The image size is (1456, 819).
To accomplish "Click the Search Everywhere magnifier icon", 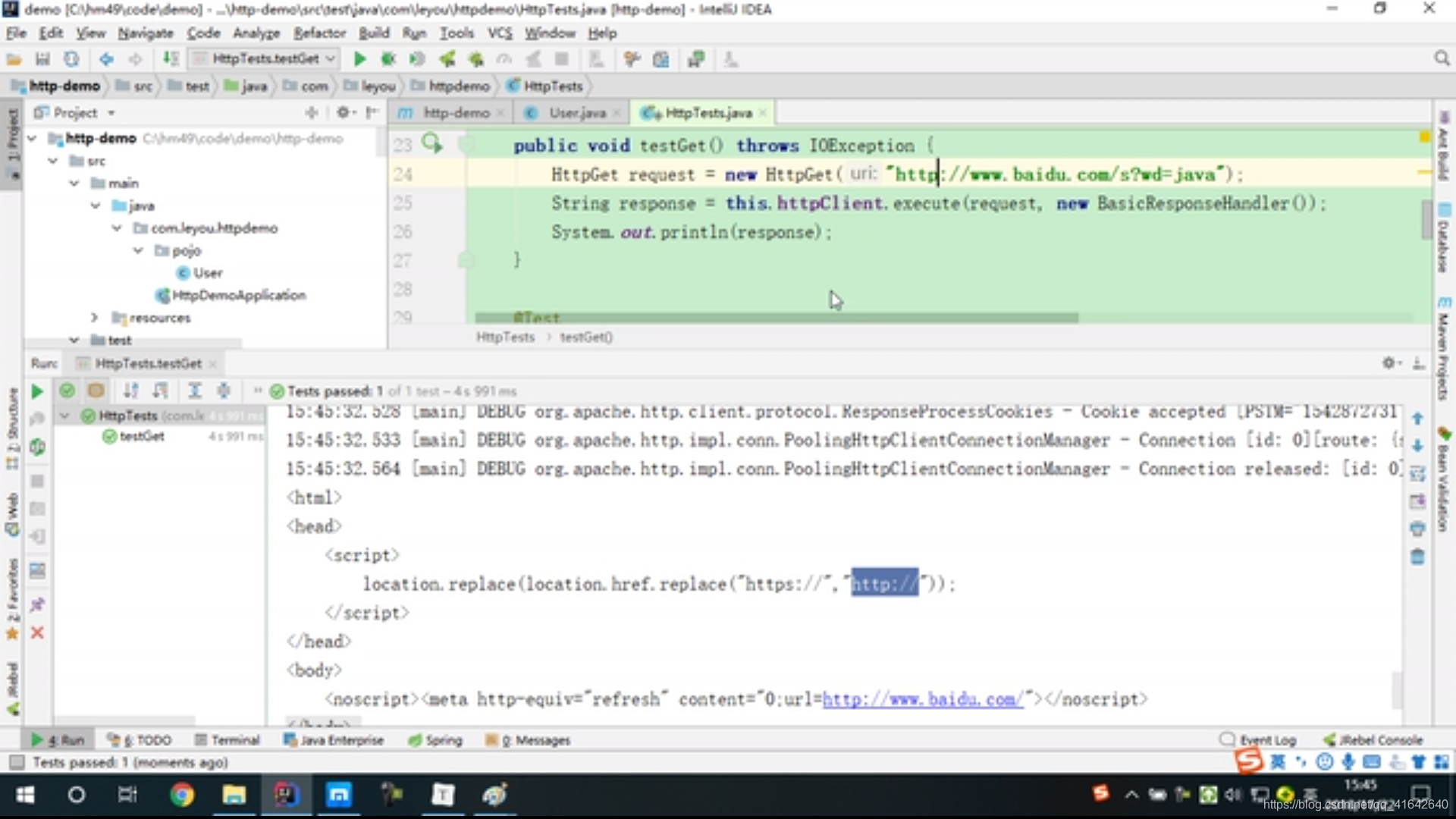I will pos(1442,58).
